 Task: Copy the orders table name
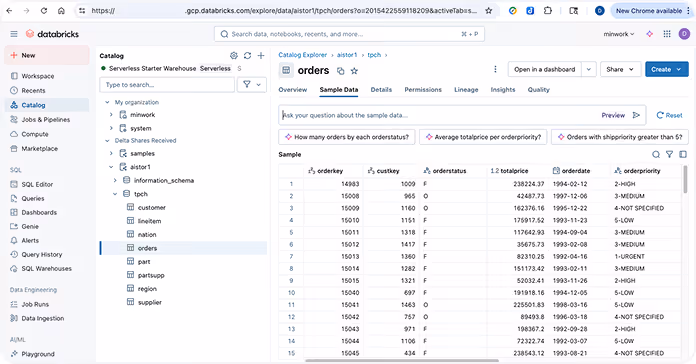340,71
